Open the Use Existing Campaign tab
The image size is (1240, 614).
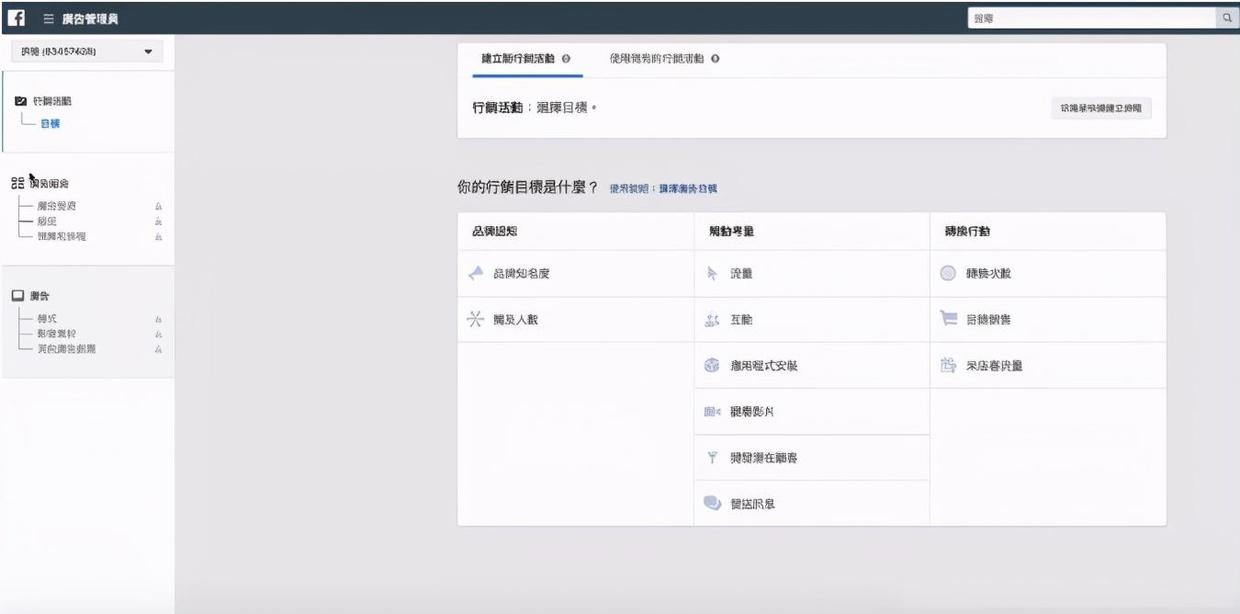pos(655,58)
